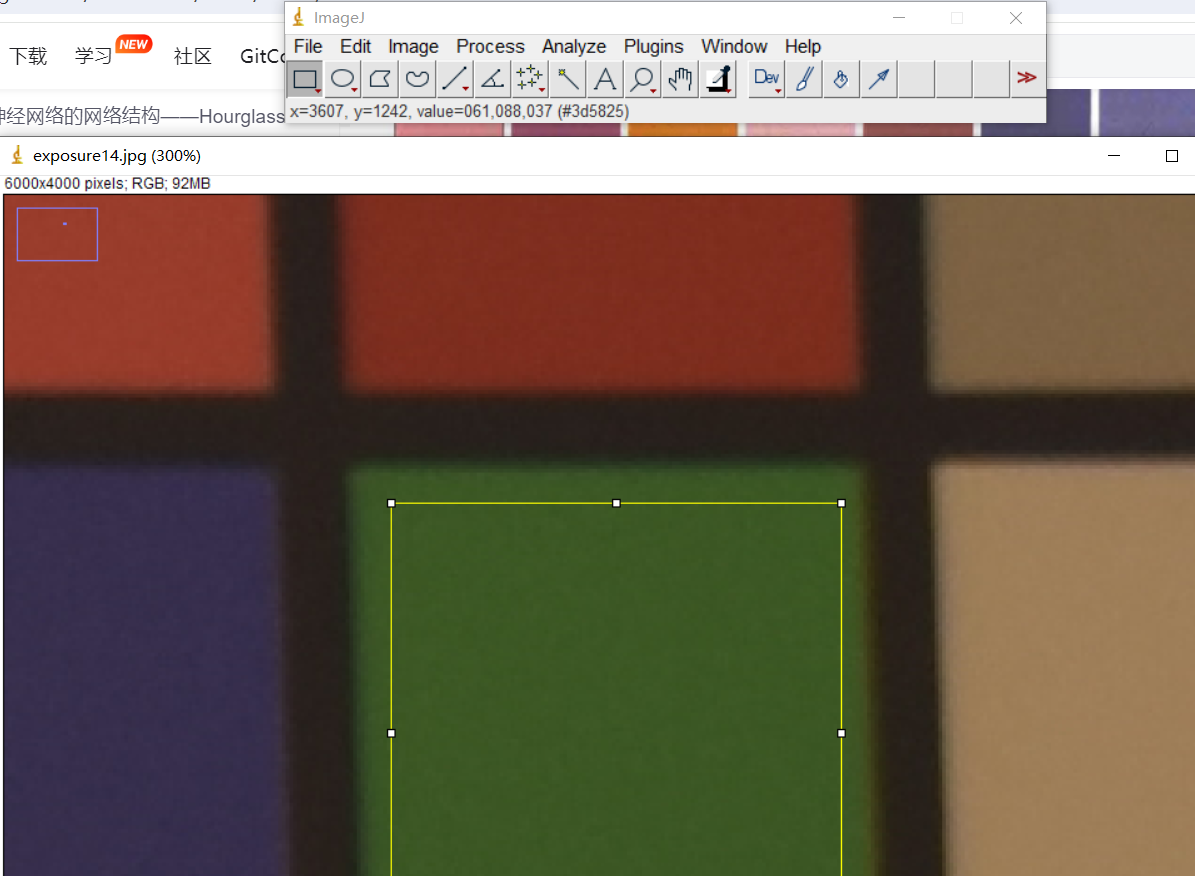Open the Plugins menu
Image resolution: width=1195 pixels, height=876 pixels.
click(653, 47)
